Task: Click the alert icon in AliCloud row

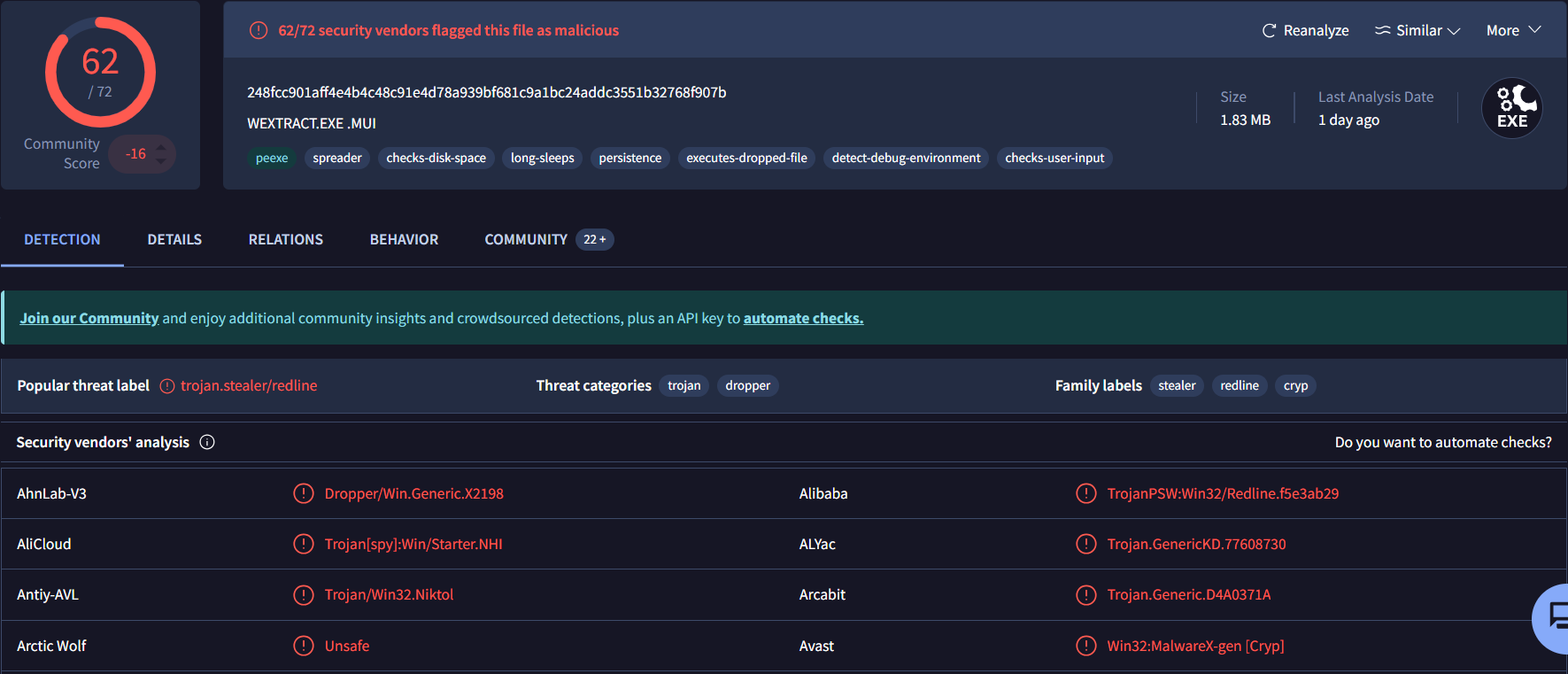Action: pyautogui.click(x=304, y=544)
